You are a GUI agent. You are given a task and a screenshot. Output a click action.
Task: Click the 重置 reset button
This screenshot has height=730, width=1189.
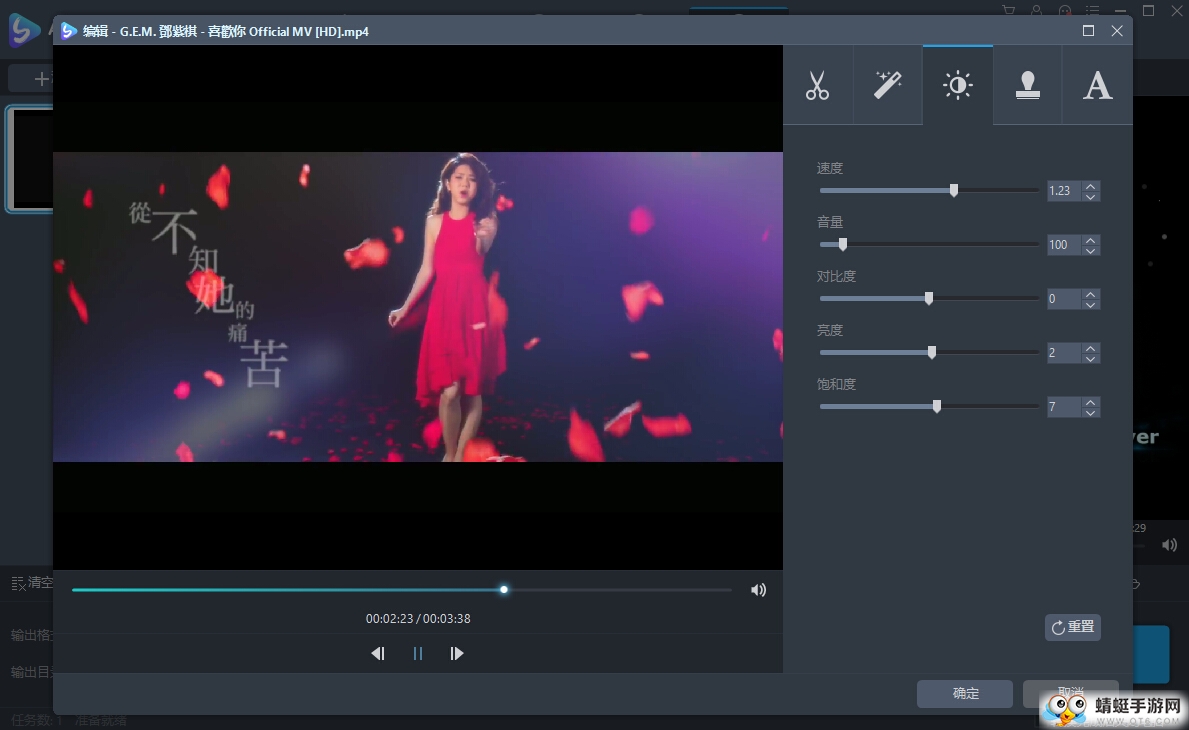[1072, 627]
